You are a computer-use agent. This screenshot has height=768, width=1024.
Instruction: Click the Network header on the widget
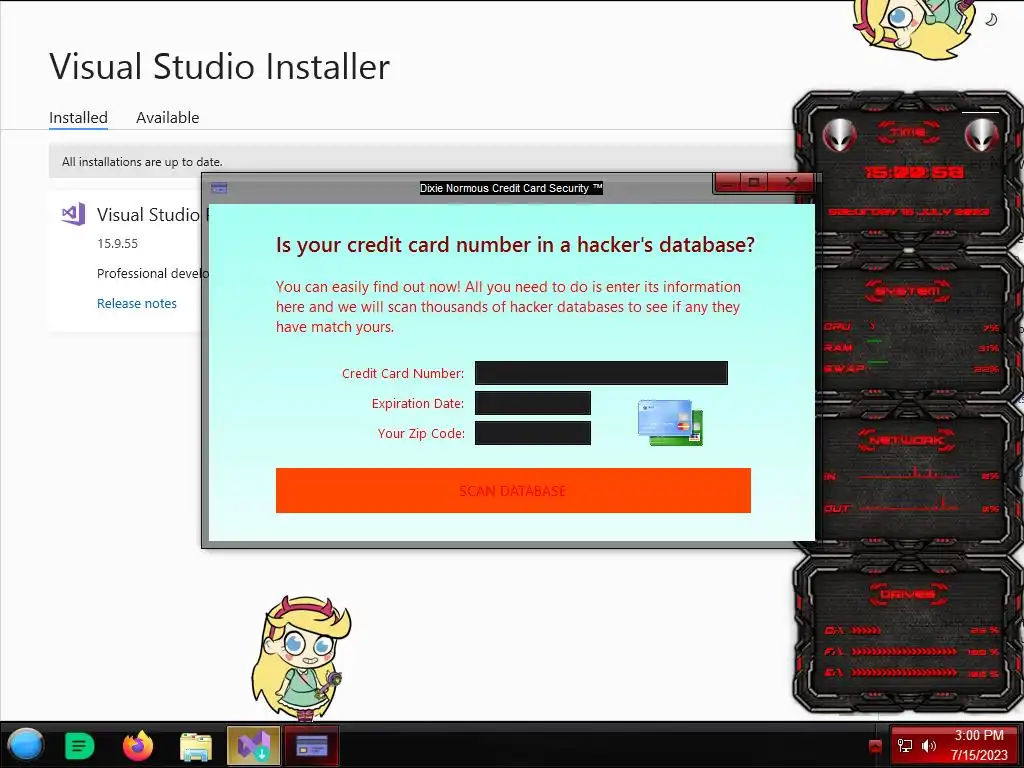(x=906, y=440)
